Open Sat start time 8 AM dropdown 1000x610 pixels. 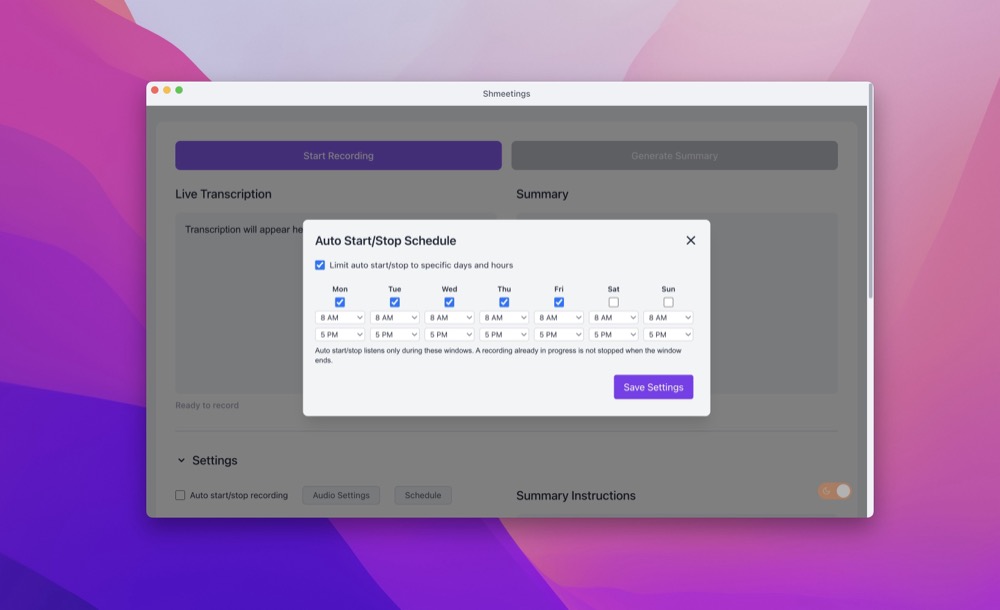coord(614,317)
